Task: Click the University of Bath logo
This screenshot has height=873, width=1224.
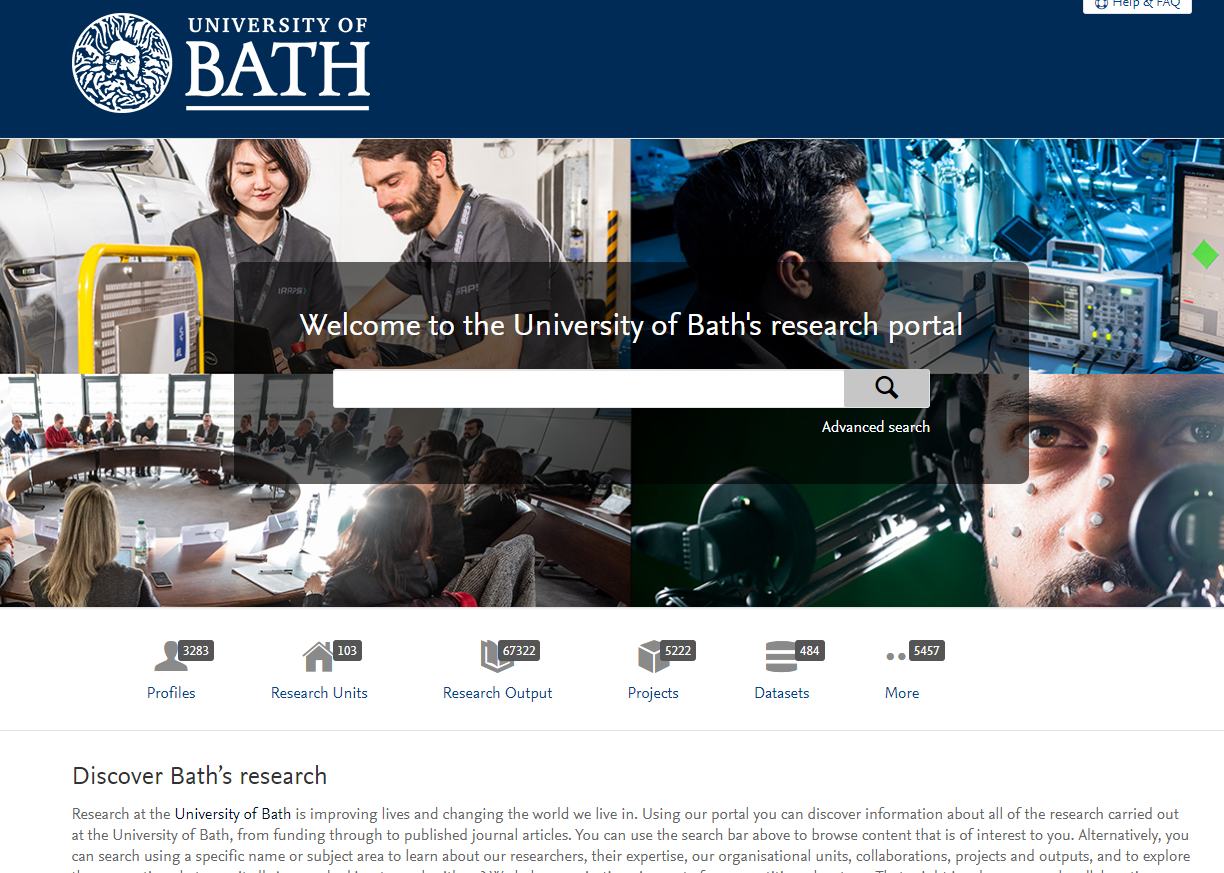Action: coord(221,62)
